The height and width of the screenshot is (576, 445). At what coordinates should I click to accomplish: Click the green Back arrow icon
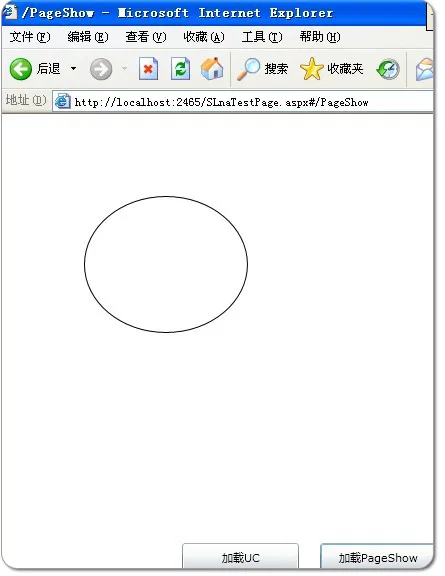(21, 69)
